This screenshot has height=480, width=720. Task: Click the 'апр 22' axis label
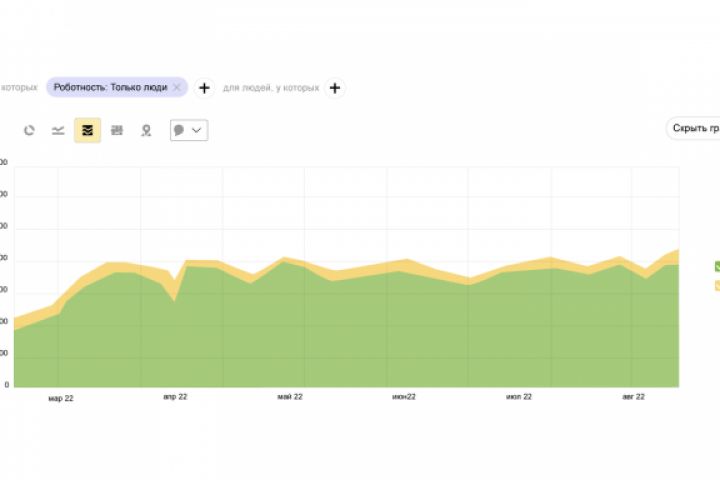[175, 396]
